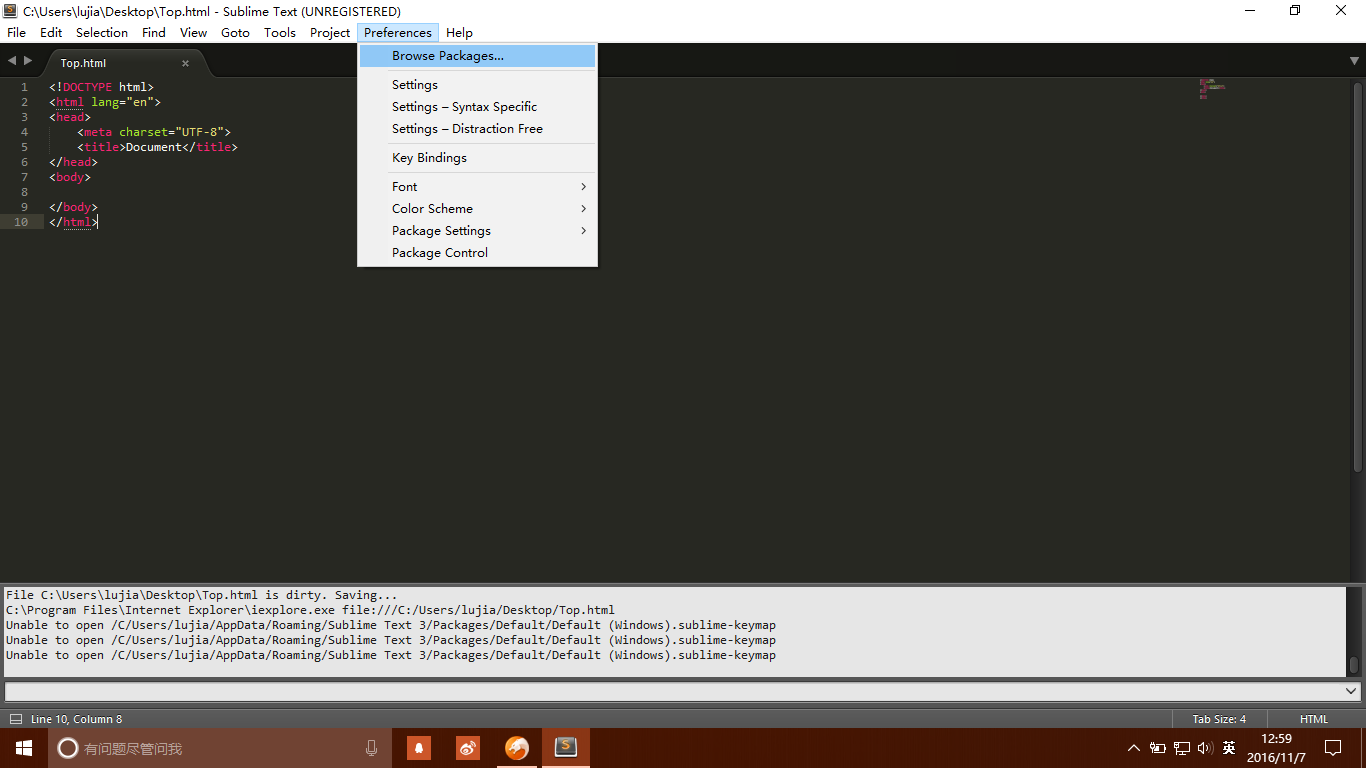Click the title Document line
This screenshot has width=1366, height=768.
click(157, 147)
